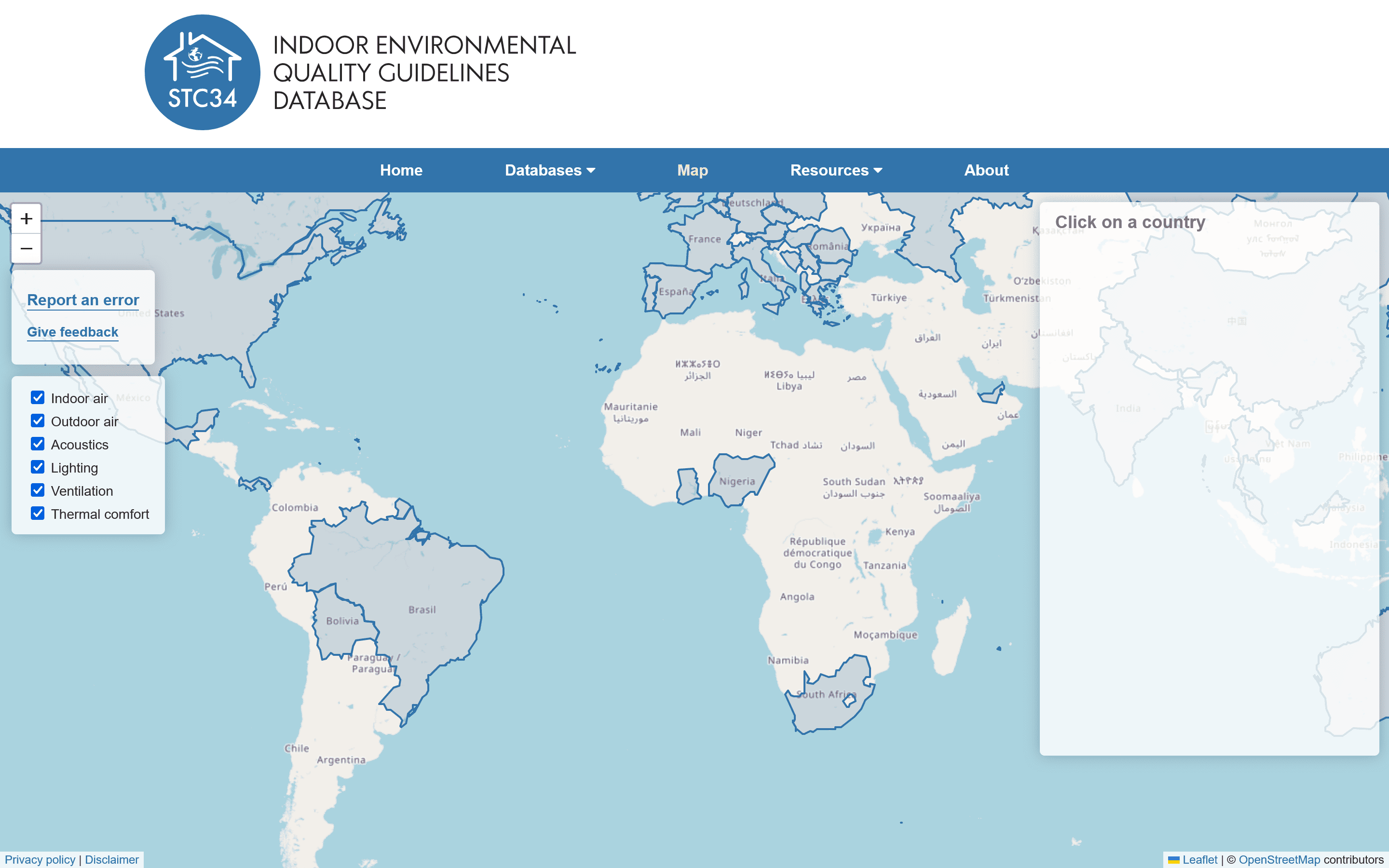
Task: Click the Indoor Environmental Quality Guidelines Database title
Action: [x=425, y=72]
